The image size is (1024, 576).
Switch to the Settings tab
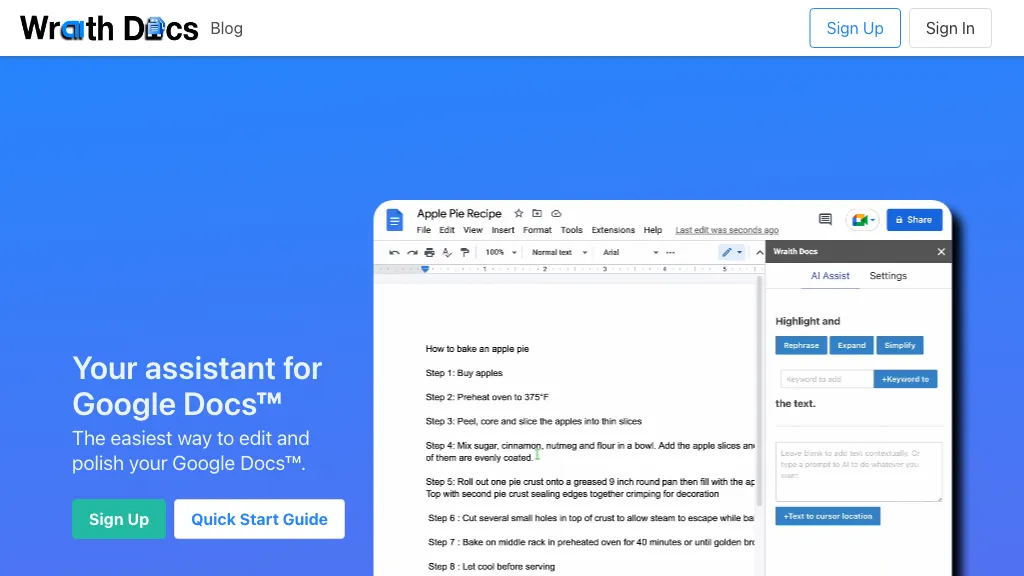pos(888,276)
